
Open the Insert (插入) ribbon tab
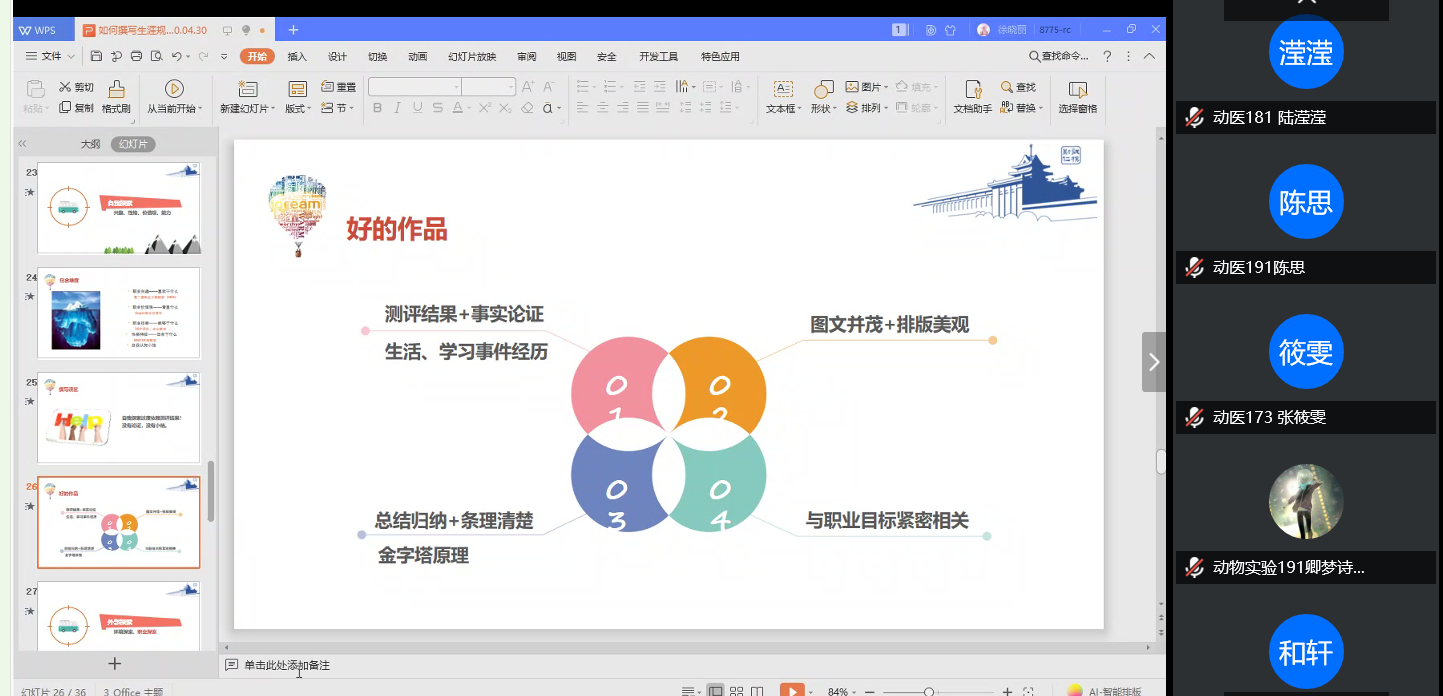coord(297,57)
